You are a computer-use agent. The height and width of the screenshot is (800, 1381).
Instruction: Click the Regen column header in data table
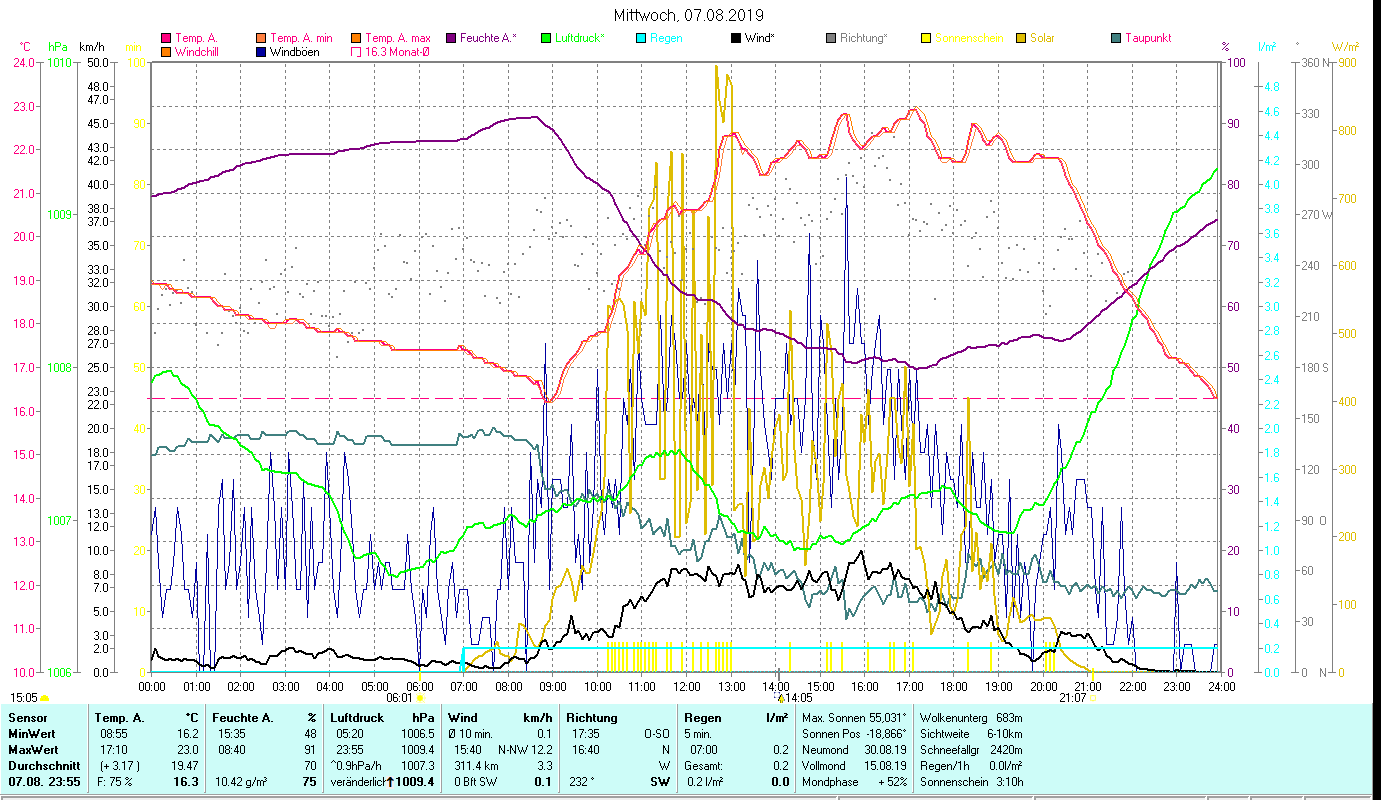(700, 717)
